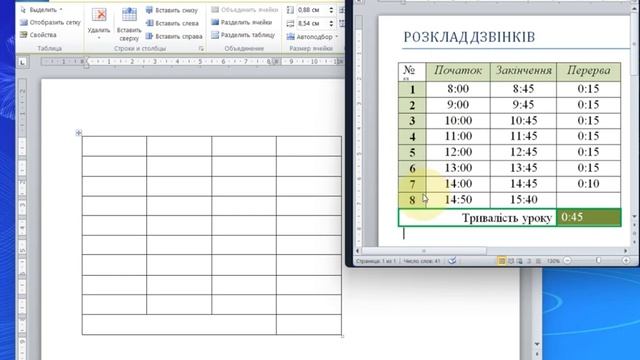
Task: Click the РОЗКЛАД ДЗВІНКІВ heading
Action: (469, 37)
